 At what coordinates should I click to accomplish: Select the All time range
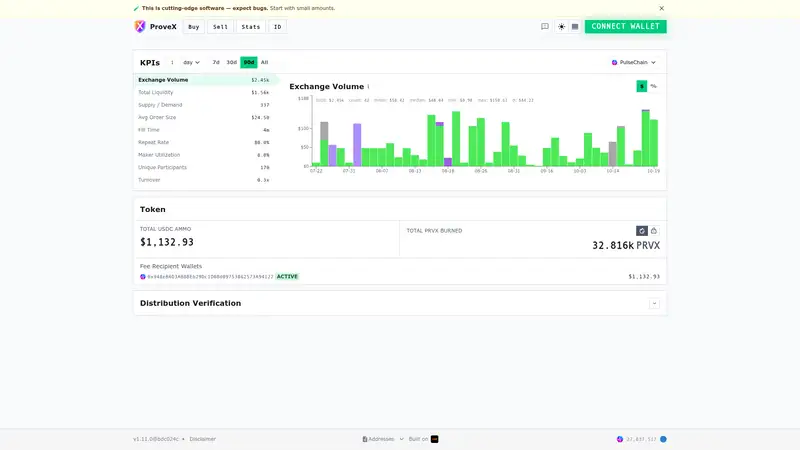264,62
